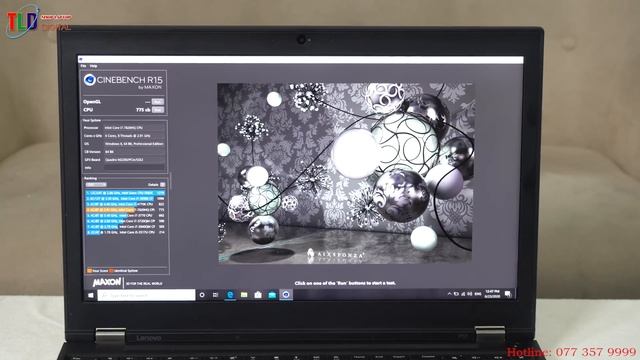Screen dimensions: 640x360
Task: Open the Help menu in Cinebench
Action: click(x=93, y=66)
